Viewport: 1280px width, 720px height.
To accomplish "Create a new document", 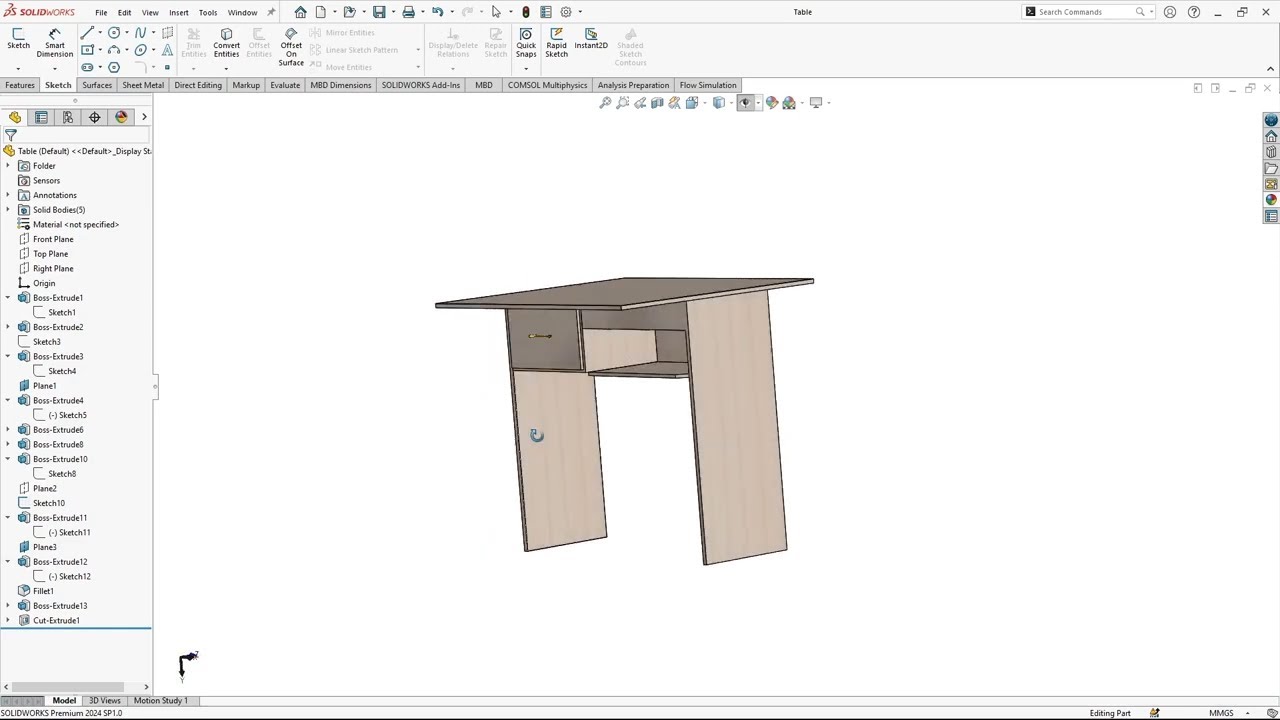I will tap(321, 12).
